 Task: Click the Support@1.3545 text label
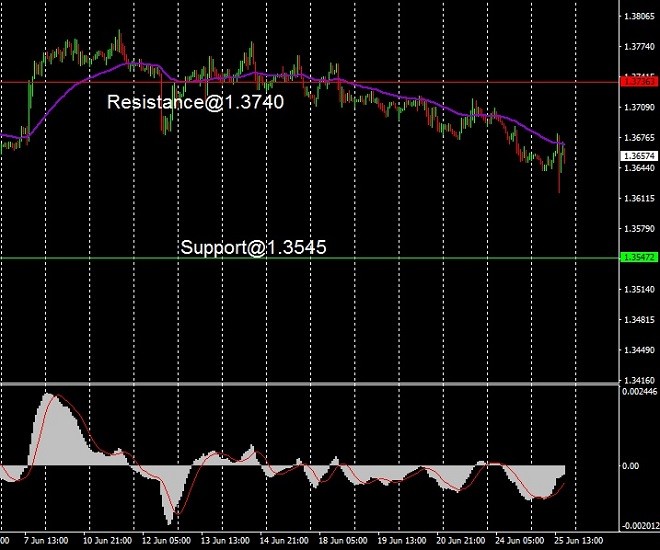253,247
